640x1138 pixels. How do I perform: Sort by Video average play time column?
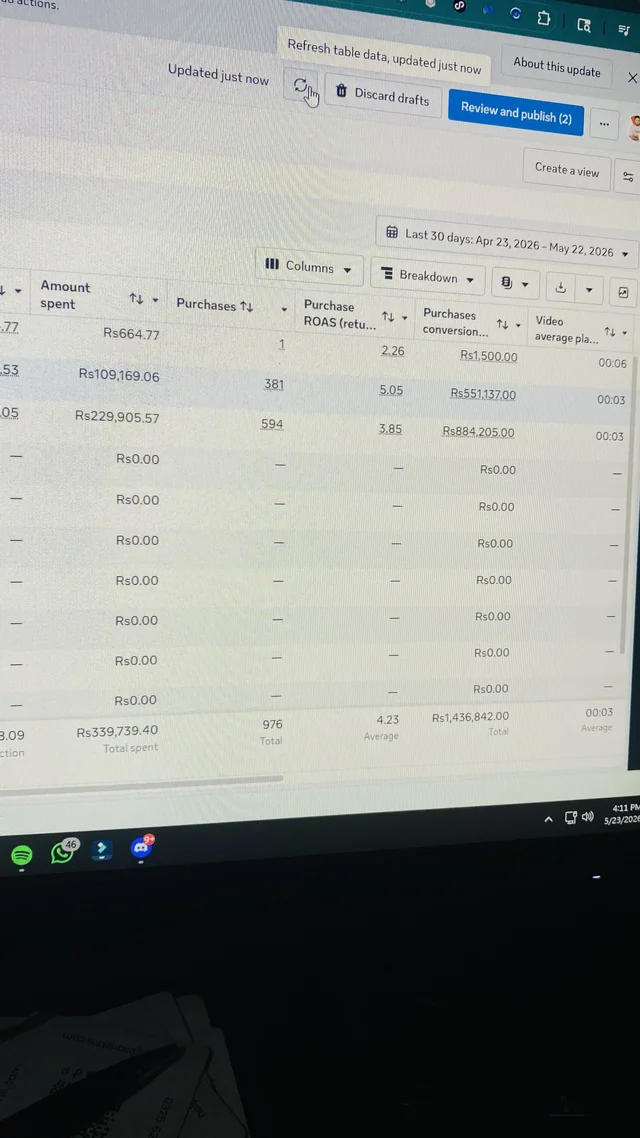611,332
